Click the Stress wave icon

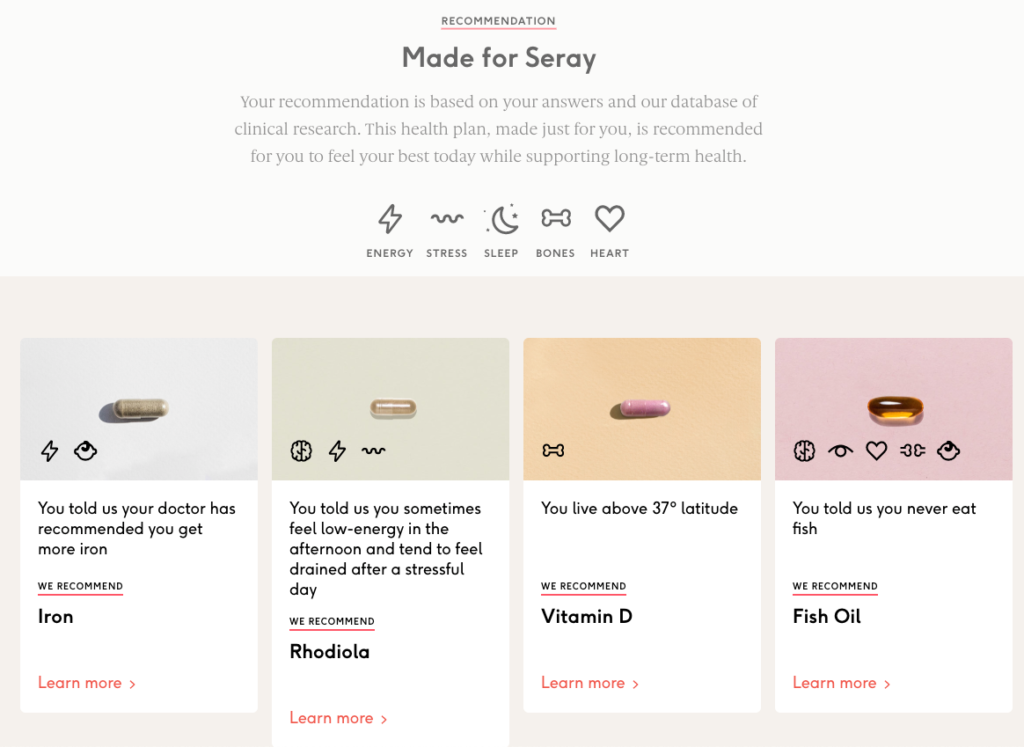(x=446, y=219)
